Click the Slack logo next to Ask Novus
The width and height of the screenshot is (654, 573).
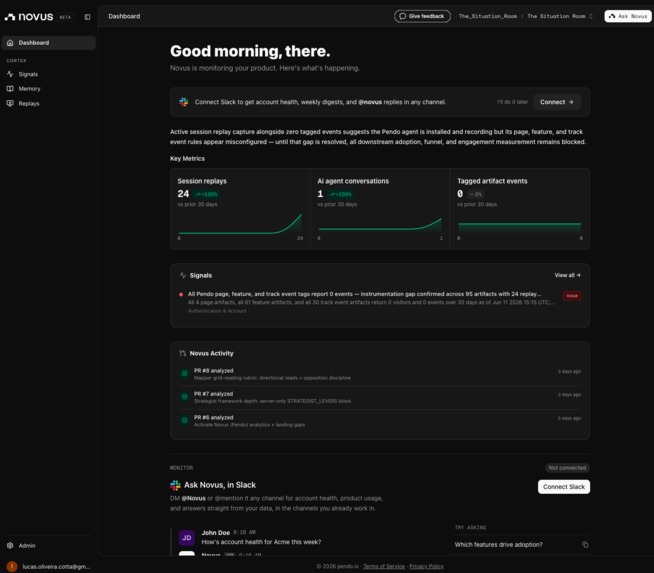[175, 485]
